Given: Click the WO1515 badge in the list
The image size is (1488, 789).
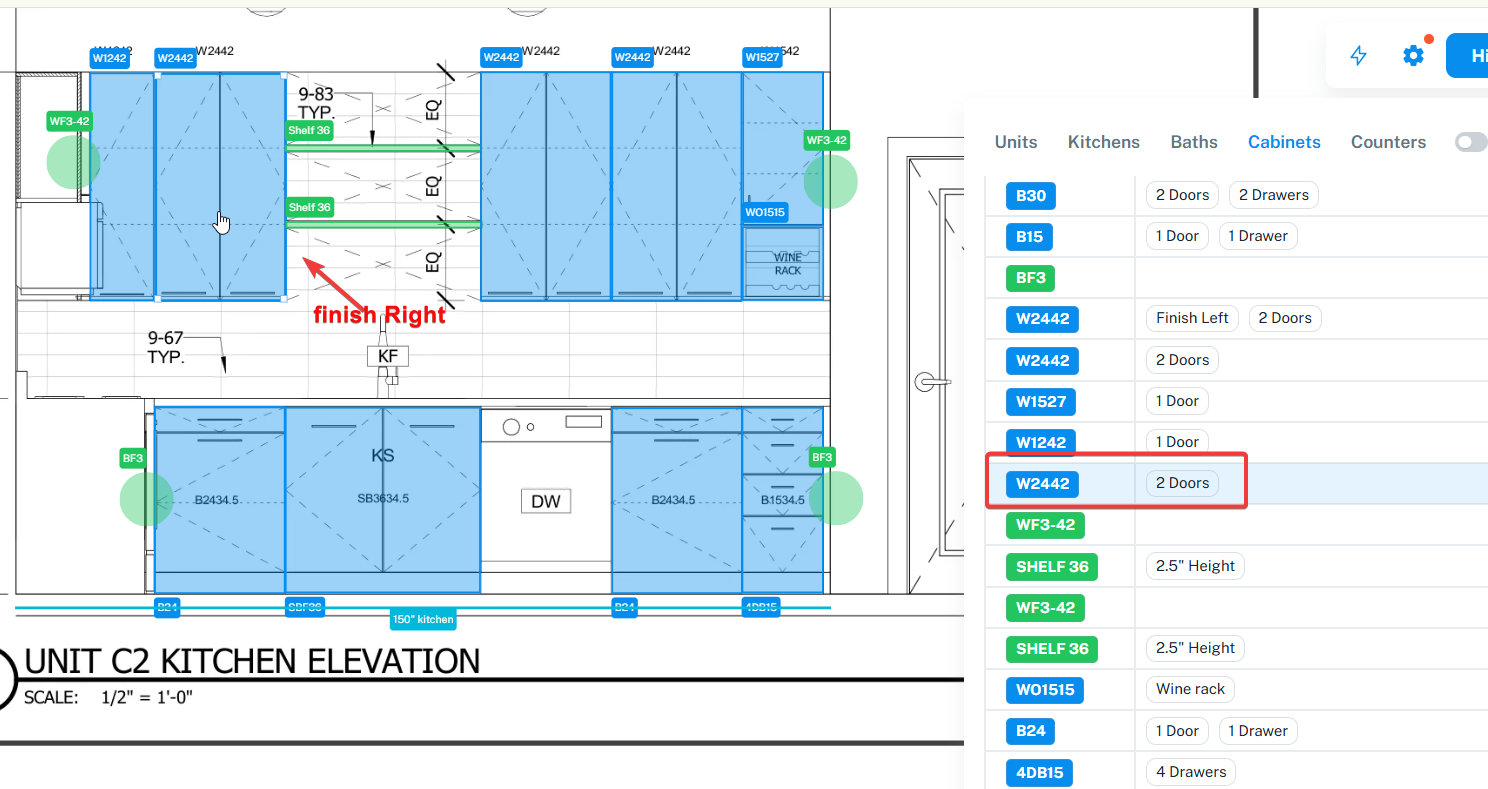Looking at the screenshot, I should 1045,689.
